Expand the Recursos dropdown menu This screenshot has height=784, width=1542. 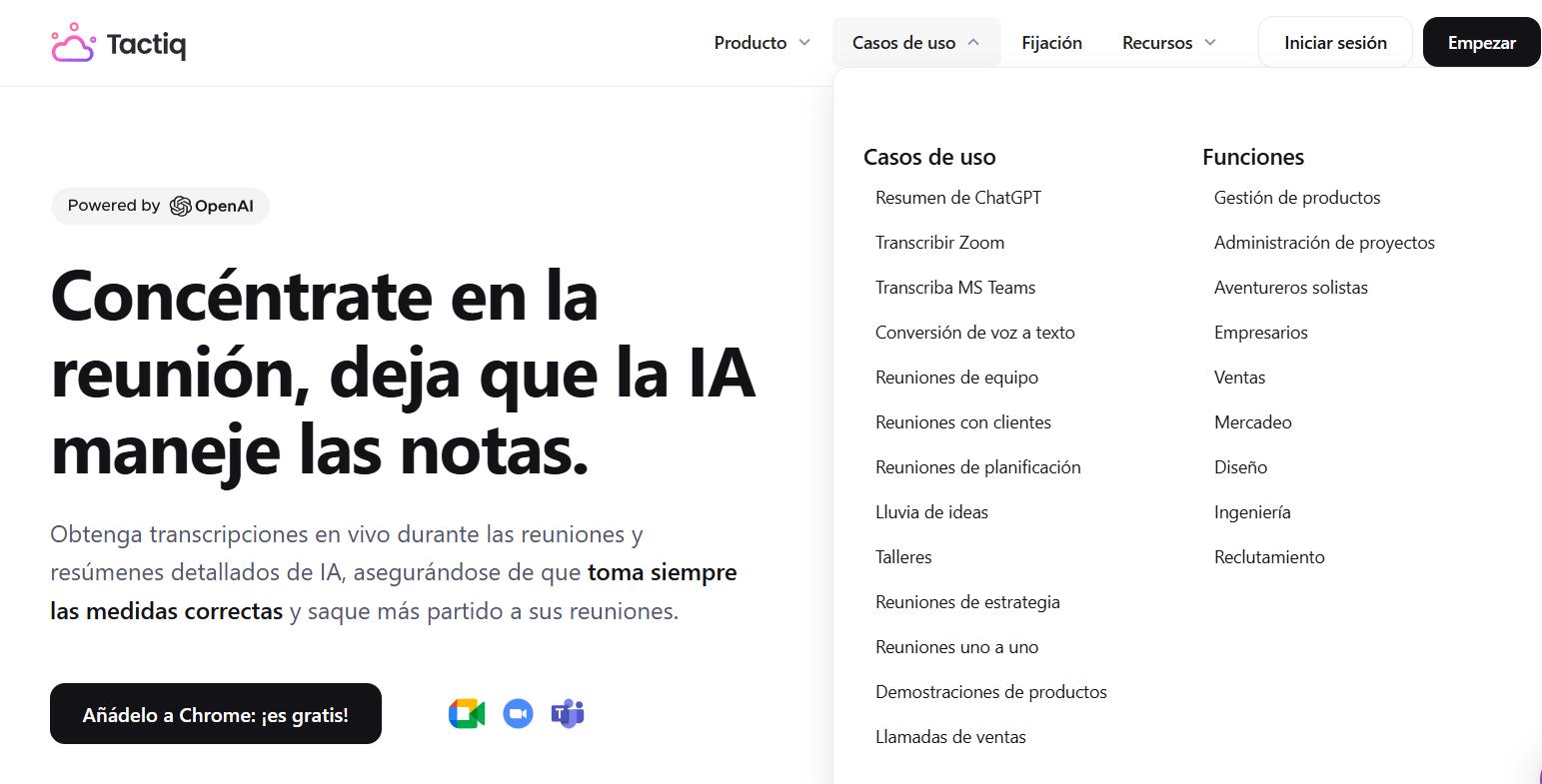[x=1169, y=43]
